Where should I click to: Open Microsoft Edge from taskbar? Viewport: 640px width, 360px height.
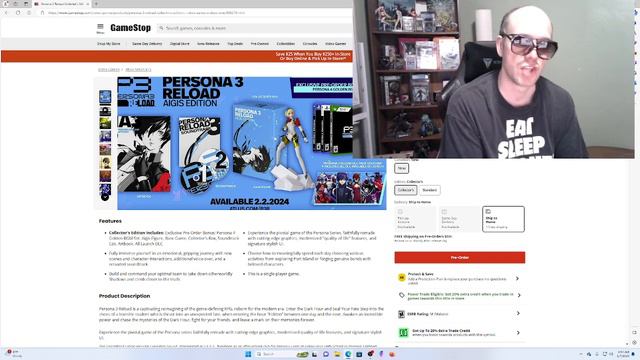pos(348,354)
